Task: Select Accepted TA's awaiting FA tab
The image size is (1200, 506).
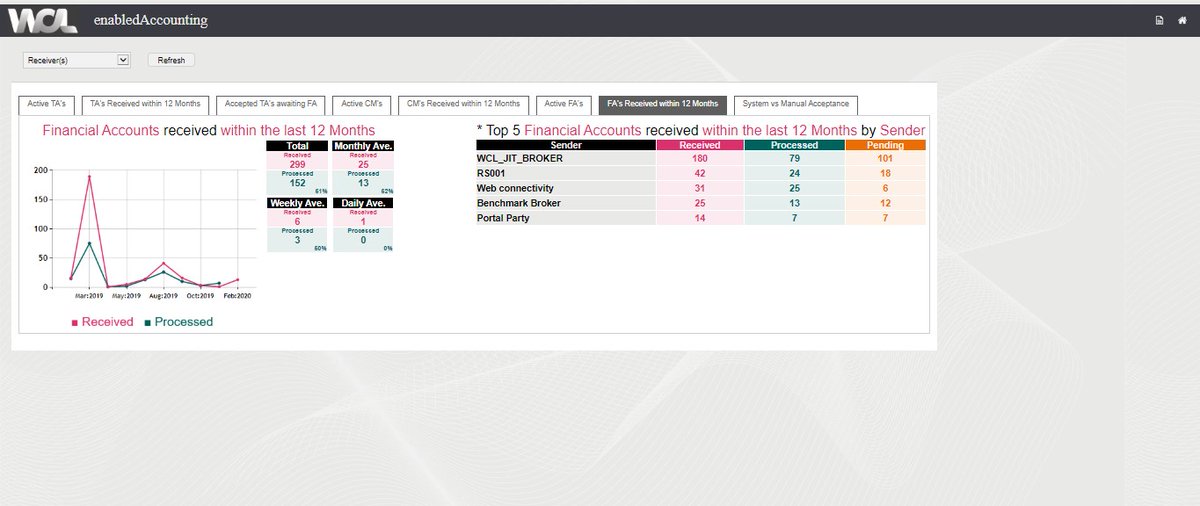Action: [270, 104]
